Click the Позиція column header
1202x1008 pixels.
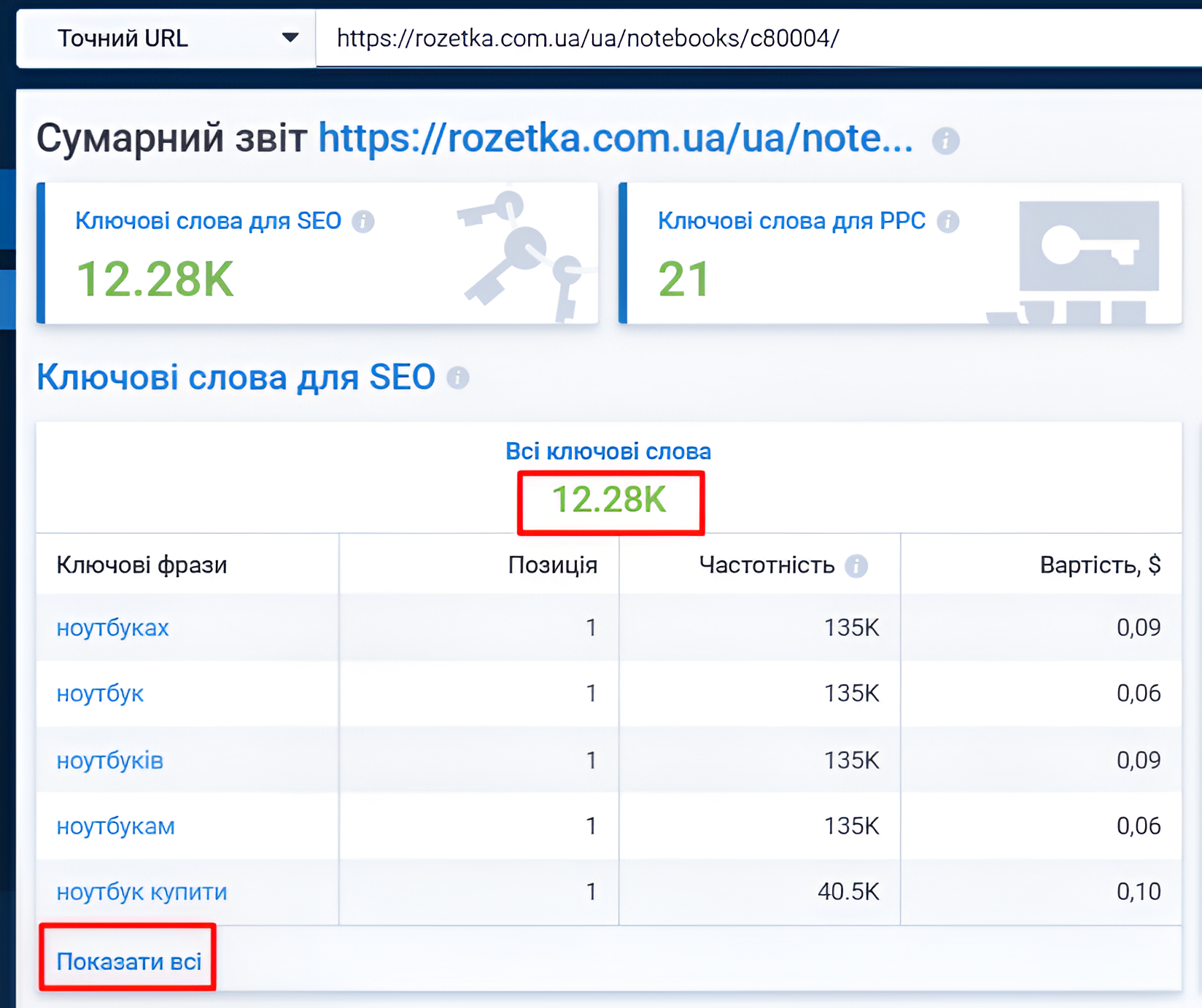553,565
